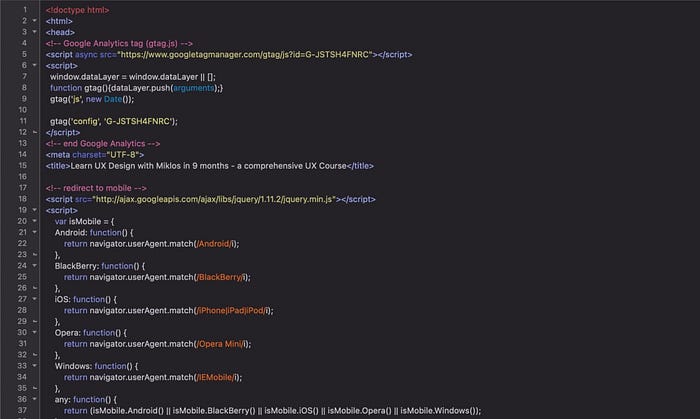Click the 'Android: function() {' line
Viewport: 700px width, 419px height.
[94, 232]
